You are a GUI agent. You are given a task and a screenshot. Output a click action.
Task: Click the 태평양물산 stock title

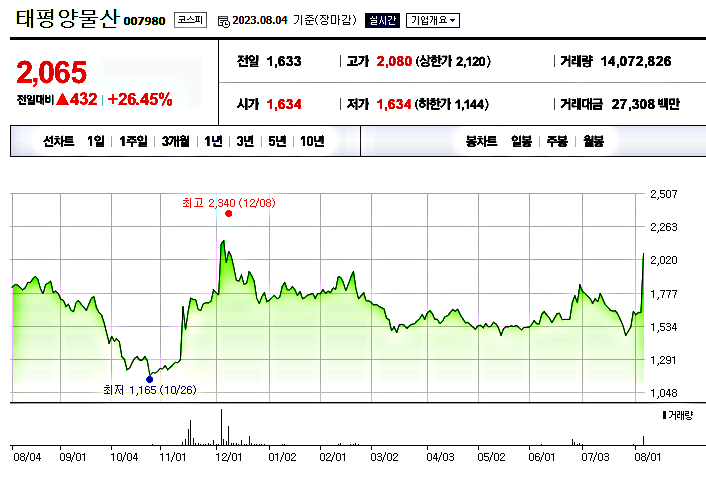point(68,19)
